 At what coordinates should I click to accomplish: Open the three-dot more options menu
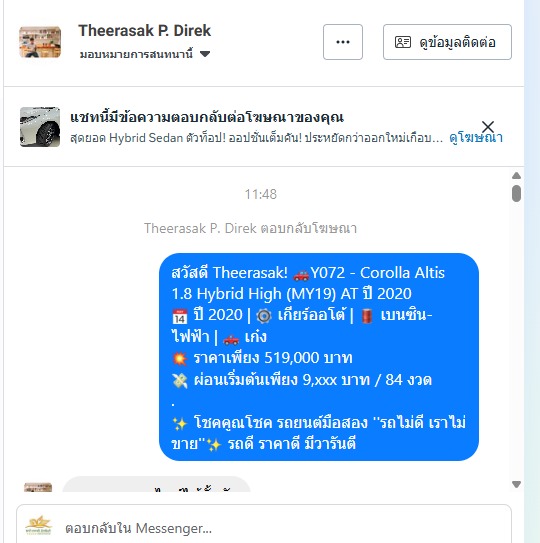(343, 42)
